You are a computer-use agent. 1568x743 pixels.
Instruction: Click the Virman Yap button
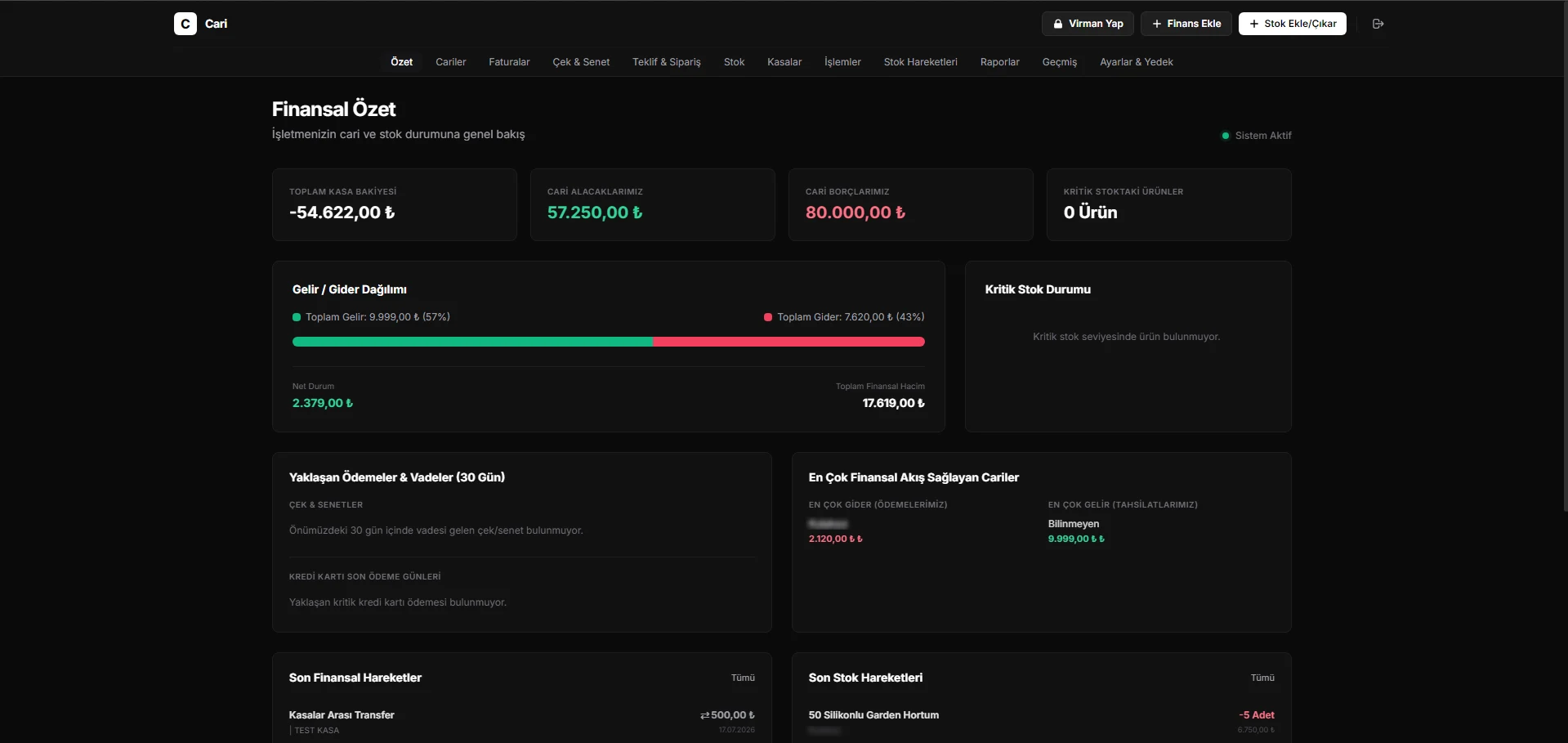1088,24
